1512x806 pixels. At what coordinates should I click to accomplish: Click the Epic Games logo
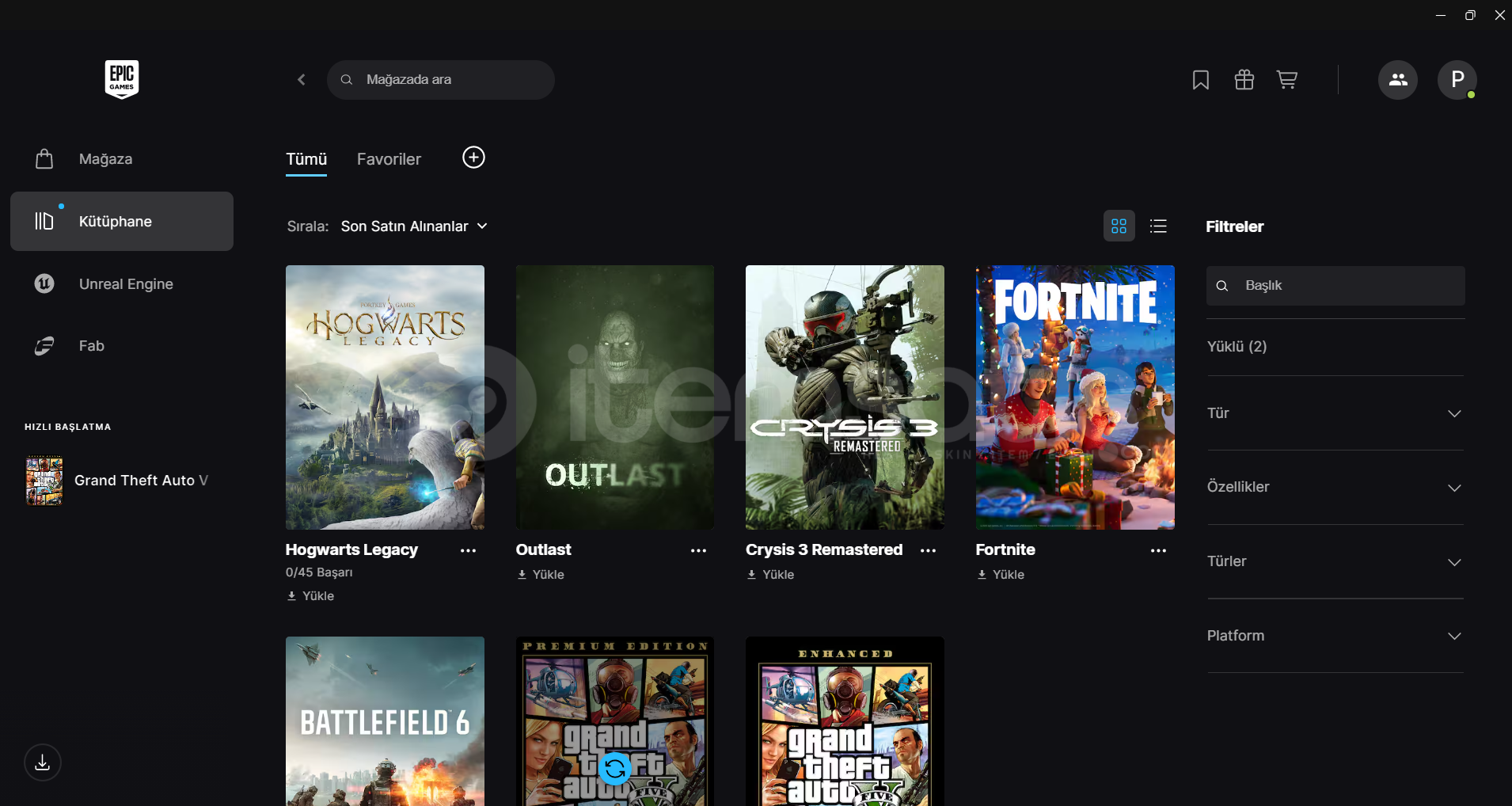tap(122, 79)
